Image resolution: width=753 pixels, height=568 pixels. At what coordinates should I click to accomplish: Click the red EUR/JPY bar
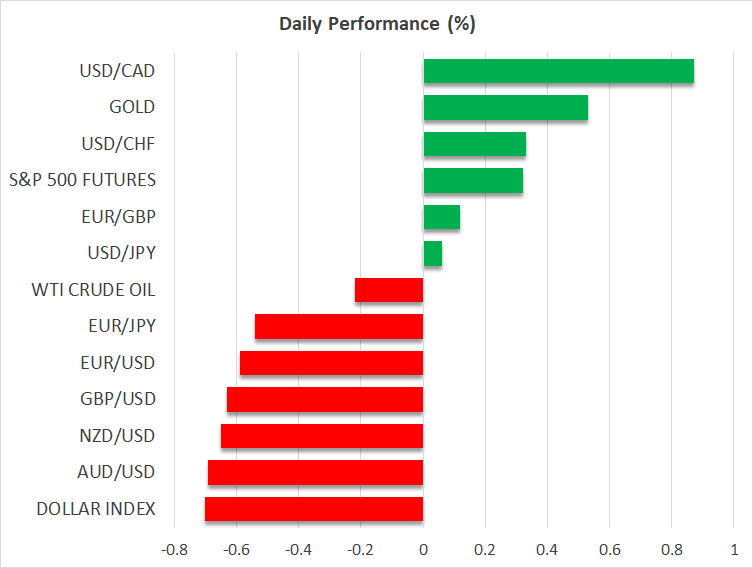[339, 327]
